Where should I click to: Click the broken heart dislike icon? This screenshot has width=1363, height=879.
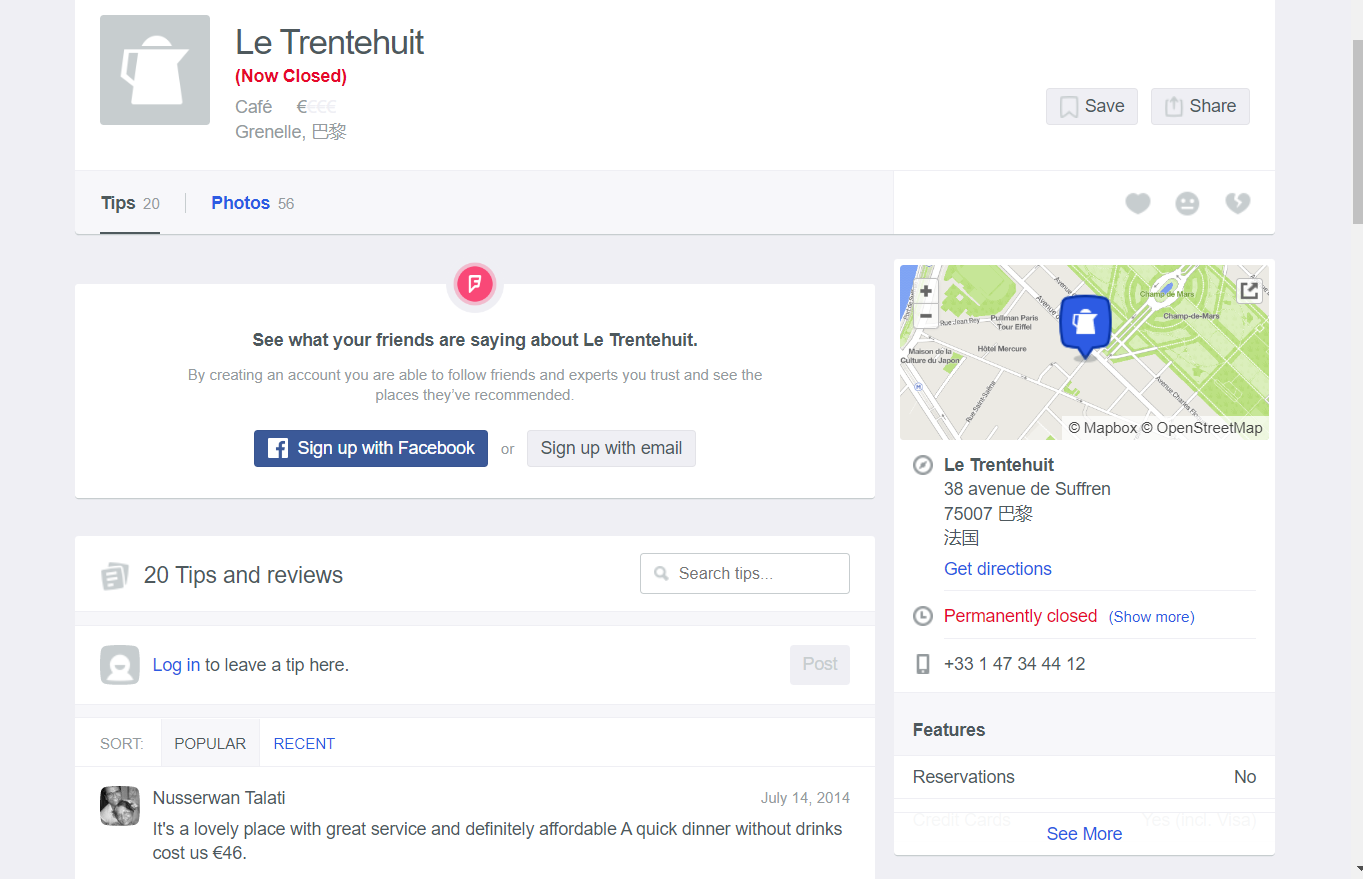click(1238, 204)
